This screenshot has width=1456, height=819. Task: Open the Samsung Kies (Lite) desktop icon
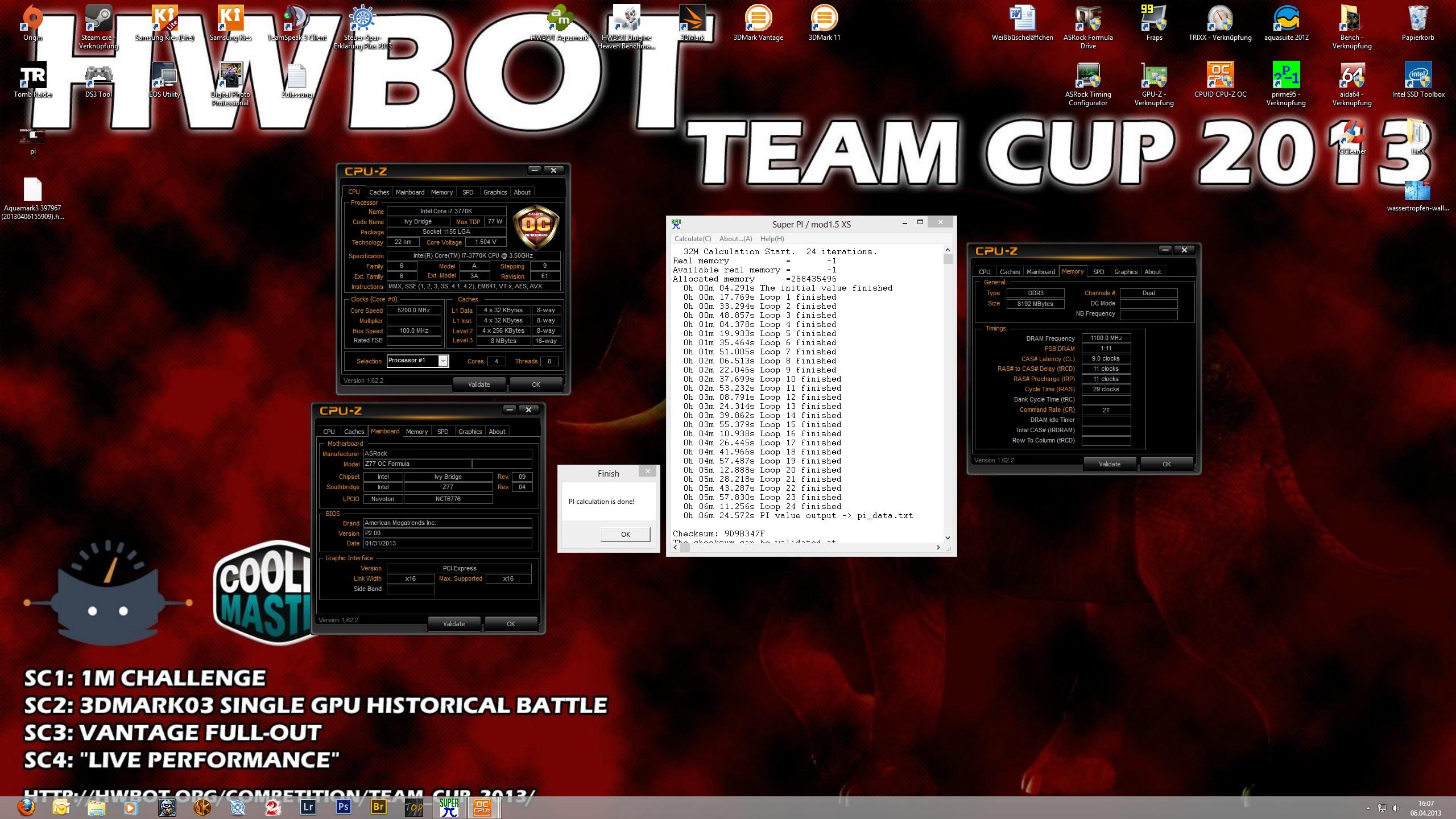[164, 23]
